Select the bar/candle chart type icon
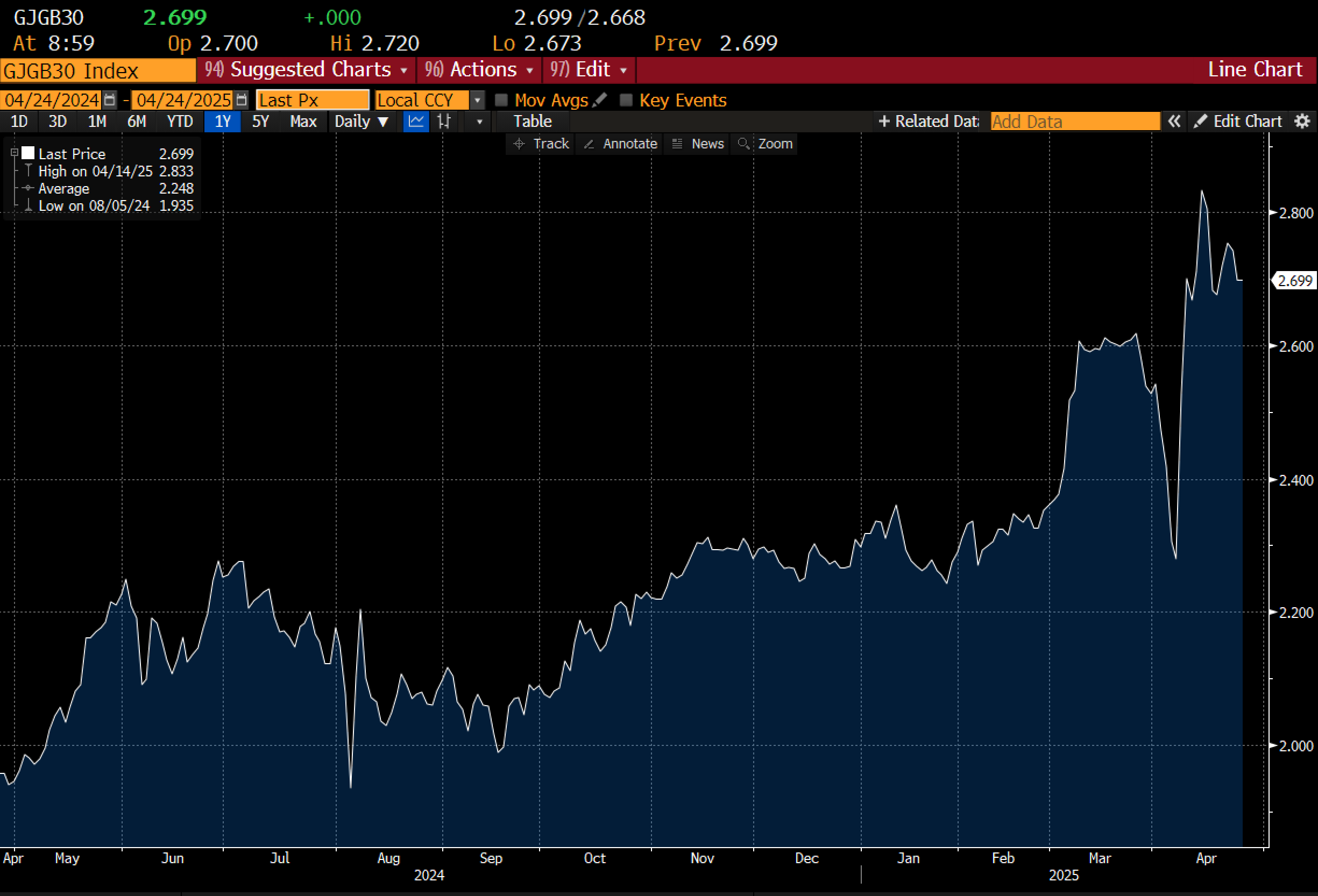The height and width of the screenshot is (896, 1318). (x=444, y=122)
